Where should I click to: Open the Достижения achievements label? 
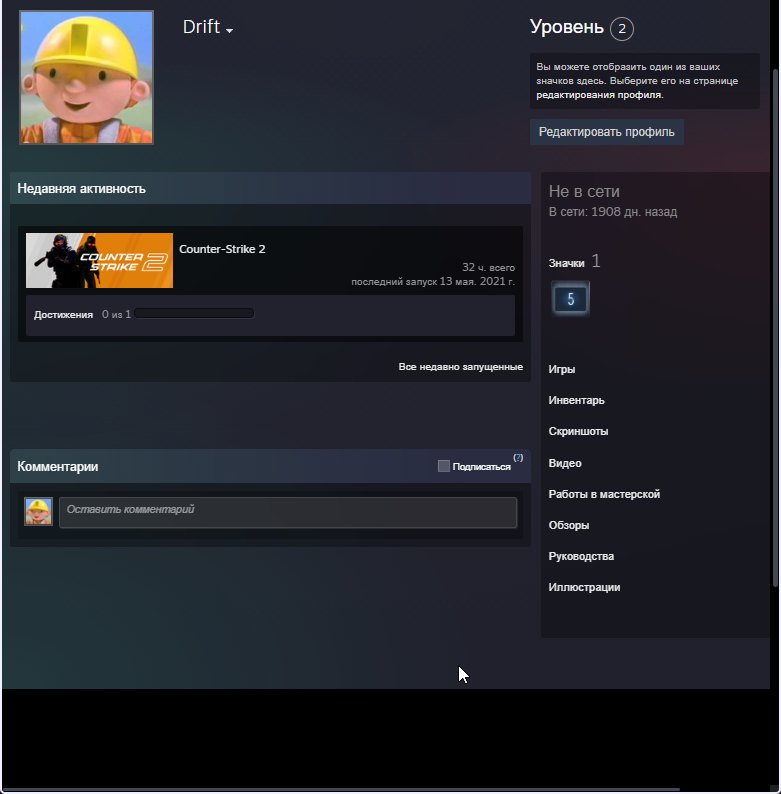pyautogui.click(x=63, y=314)
